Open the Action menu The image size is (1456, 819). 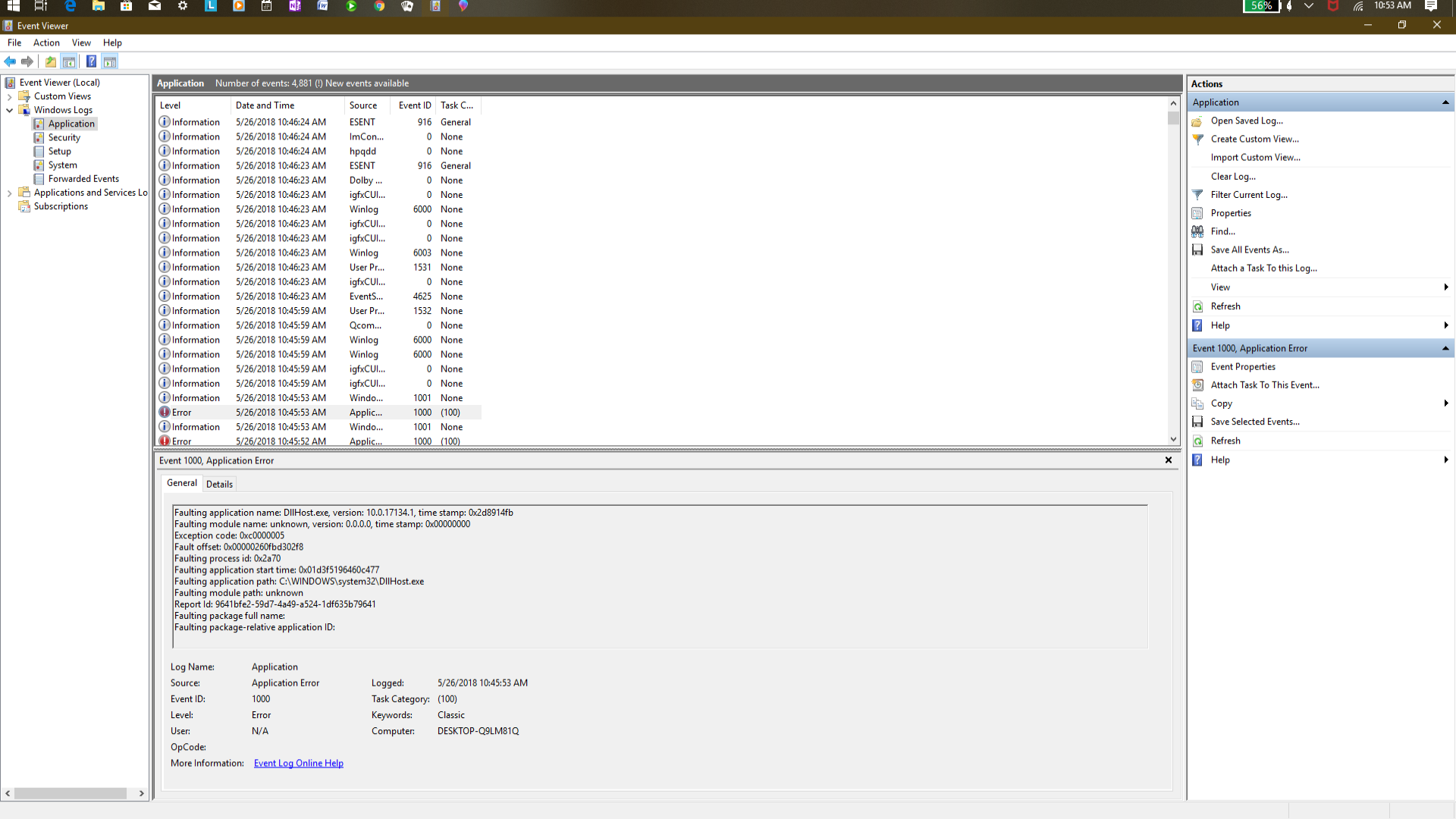46,43
